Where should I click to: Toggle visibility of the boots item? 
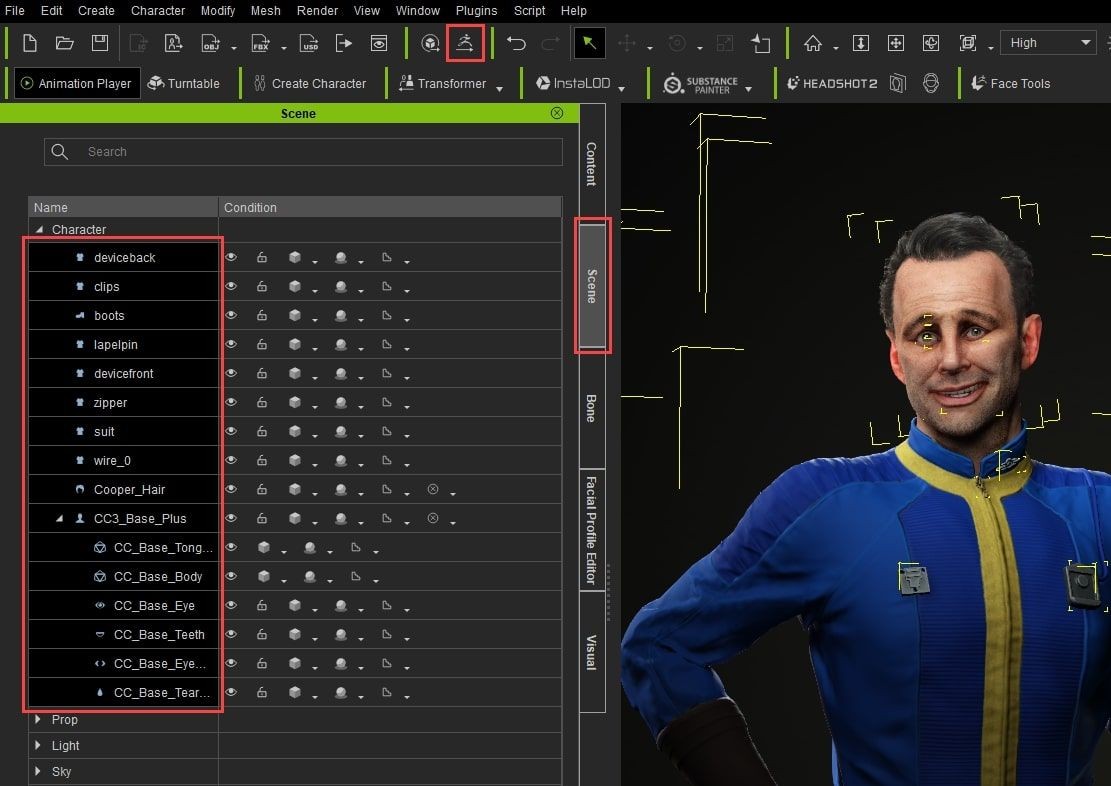click(x=231, y=316)
